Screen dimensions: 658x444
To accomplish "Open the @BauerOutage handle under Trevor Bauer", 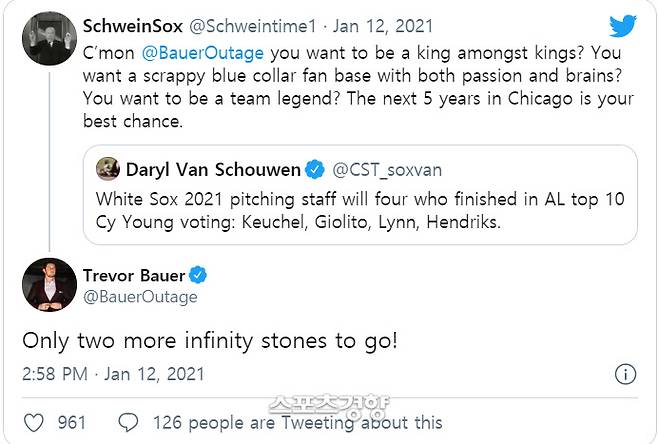I will [140, 296].
